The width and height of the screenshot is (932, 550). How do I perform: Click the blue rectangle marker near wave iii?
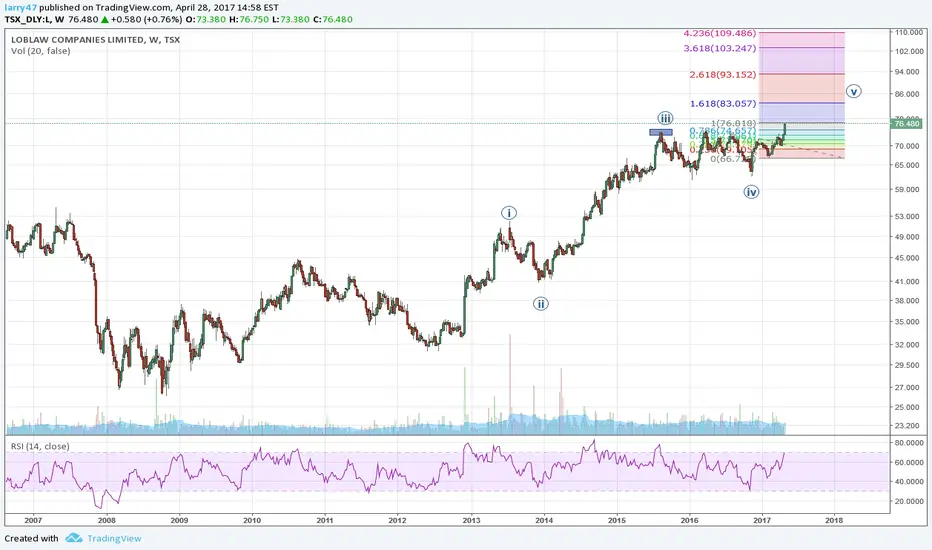[x=661, y=132]
